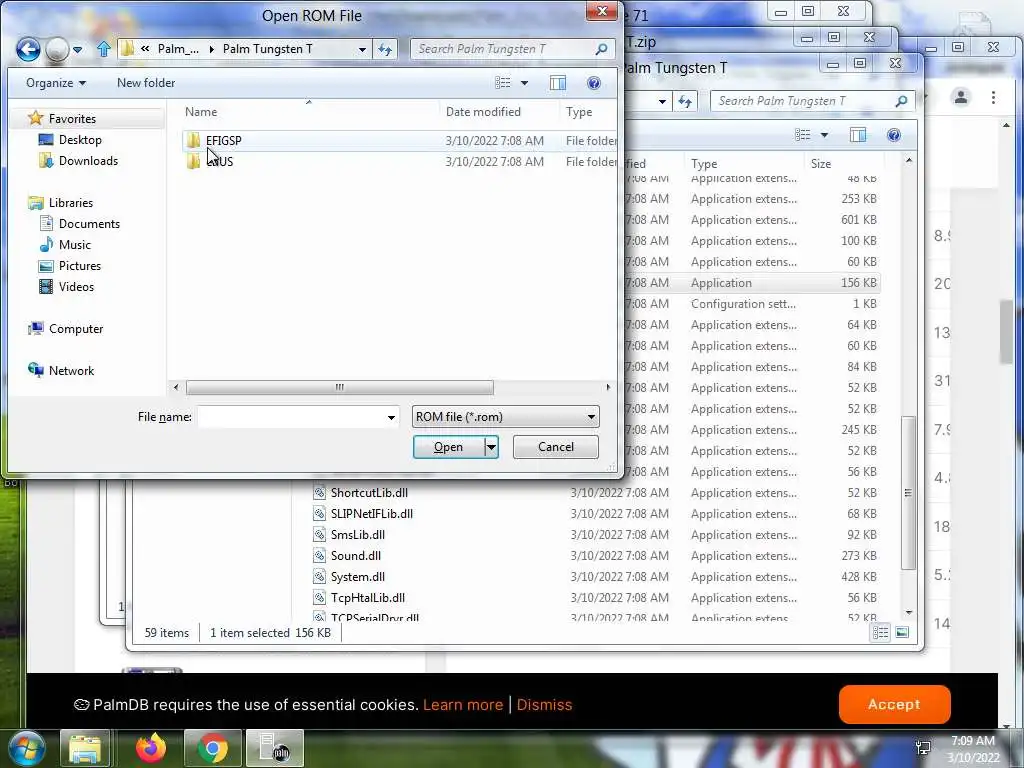Click Help icon in background Explorer window
Screen dimensions: 1024x768
(x=894, y=135)
